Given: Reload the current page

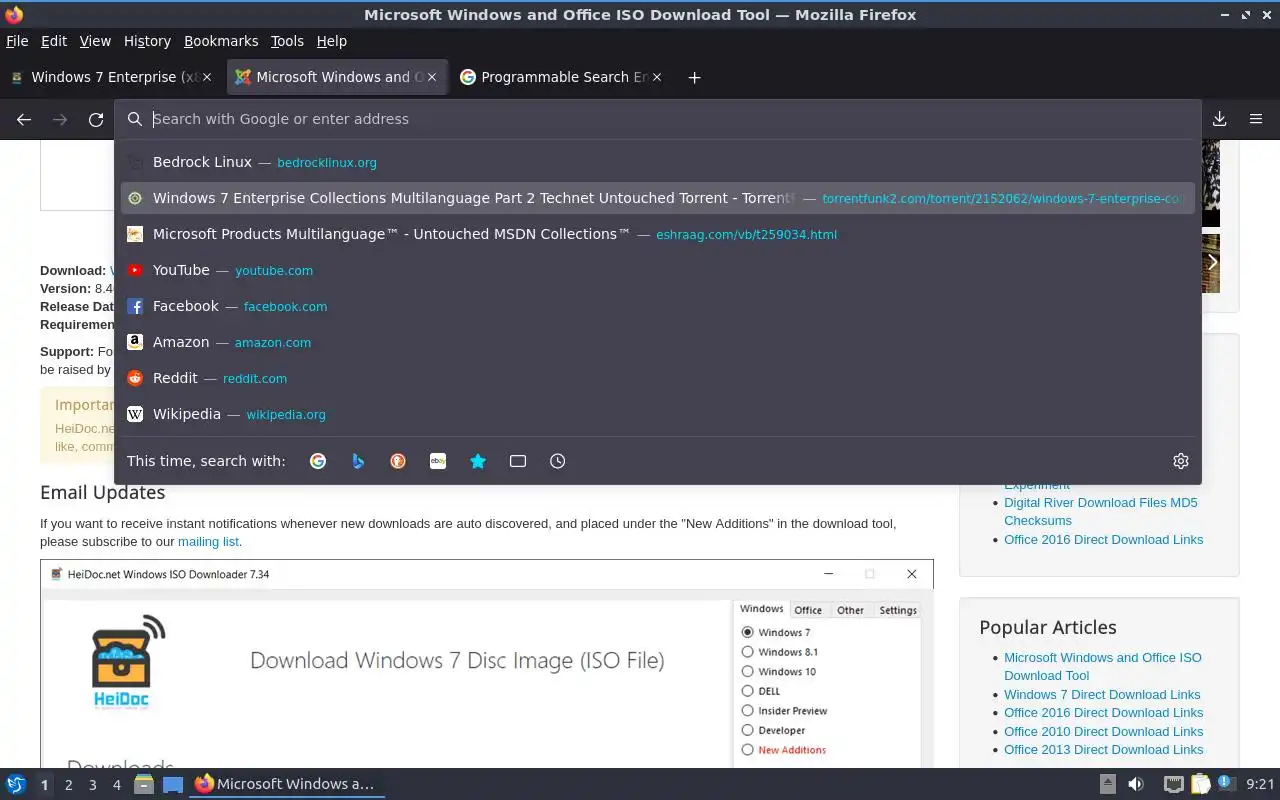Looking at the screenshot, I should coord(96,119).
